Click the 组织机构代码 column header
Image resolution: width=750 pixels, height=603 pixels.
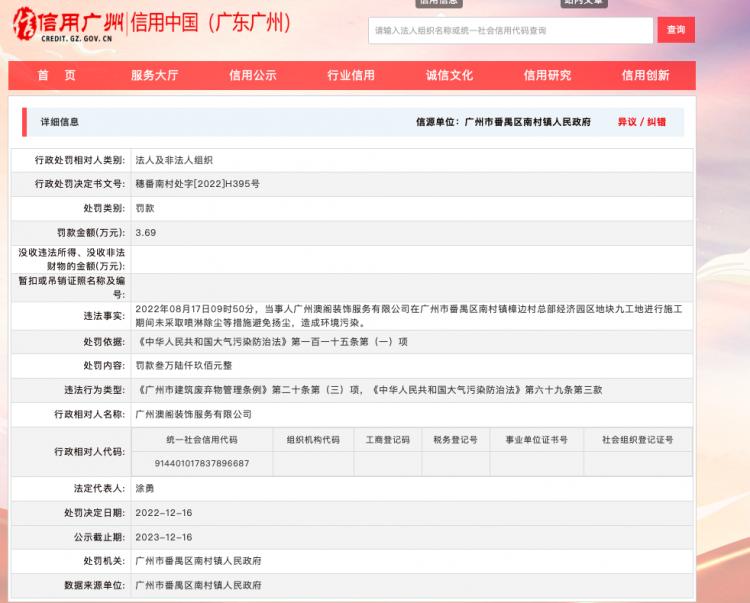pos(313,439)
